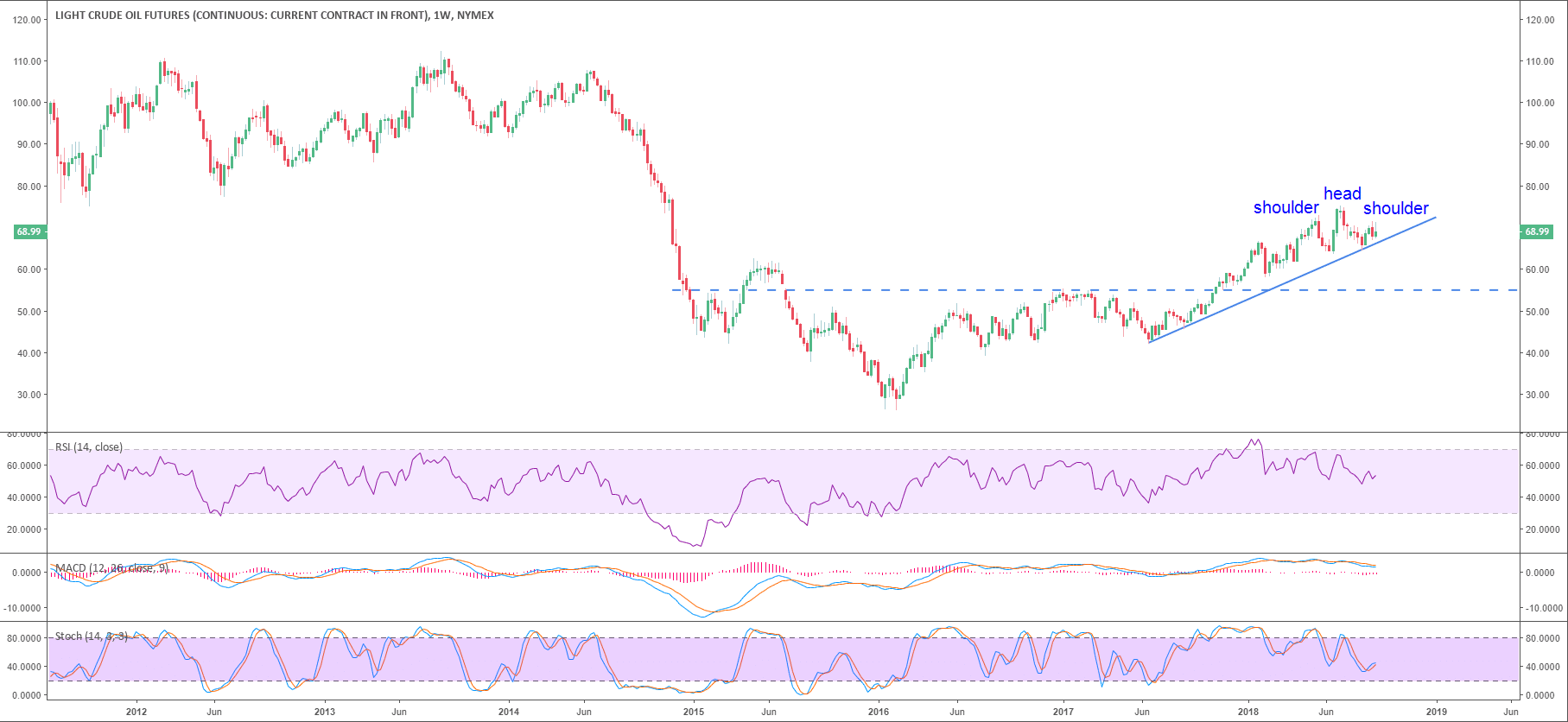Image resolution: width=1568 pixels, height=722 pixels.
Task: Click the 2015 label on time axis
Action: point(693,712)
